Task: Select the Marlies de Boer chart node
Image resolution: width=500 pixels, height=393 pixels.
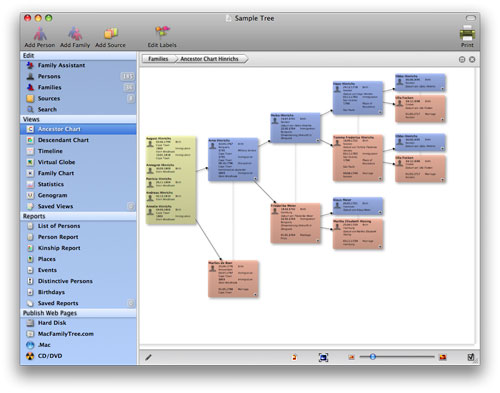Action: click(x=233, y=279)
